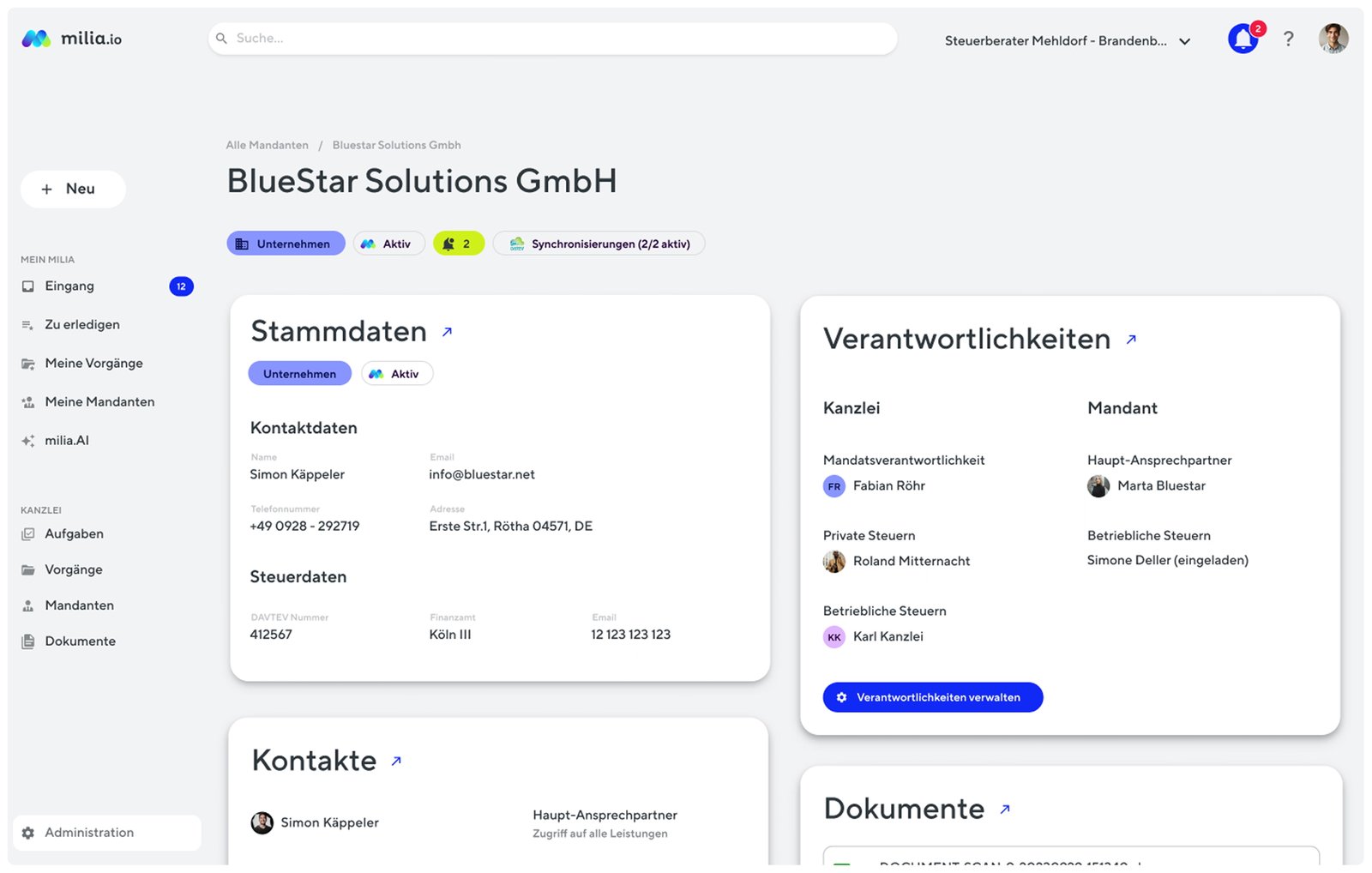Open Kontakte via arrow icon

[x=396, y=761]
